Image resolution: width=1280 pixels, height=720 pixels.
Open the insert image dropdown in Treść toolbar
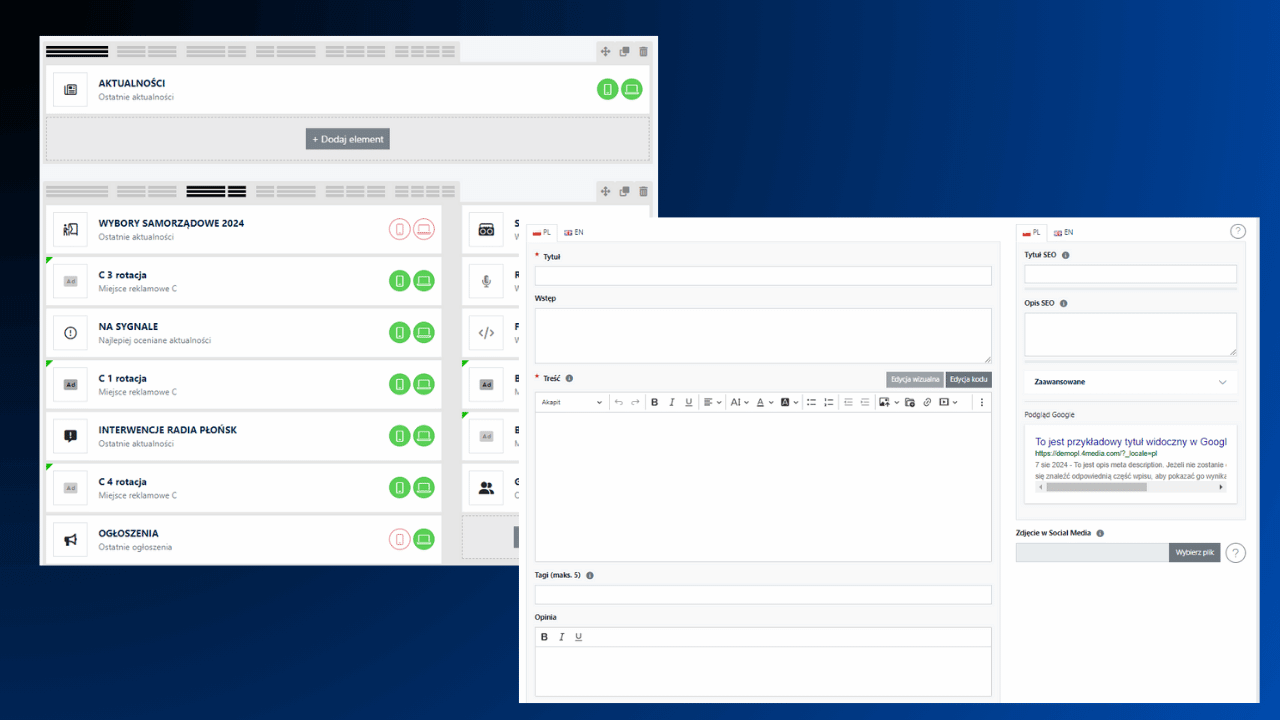click(889, 402)
